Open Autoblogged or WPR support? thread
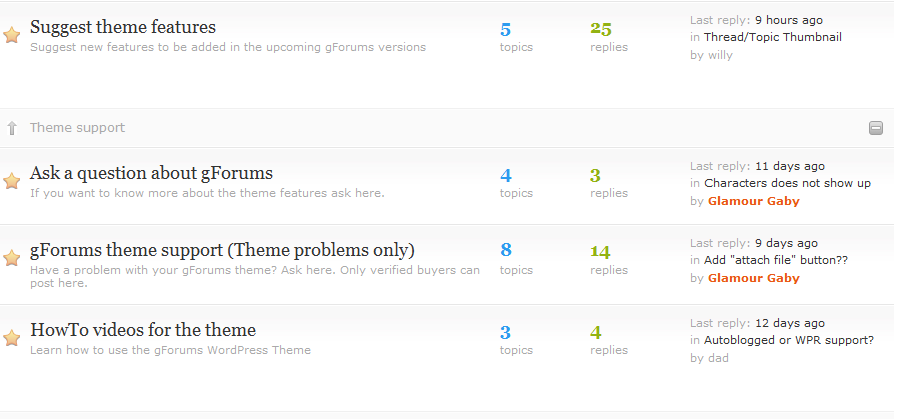919x419 pixels. point(788,340)
